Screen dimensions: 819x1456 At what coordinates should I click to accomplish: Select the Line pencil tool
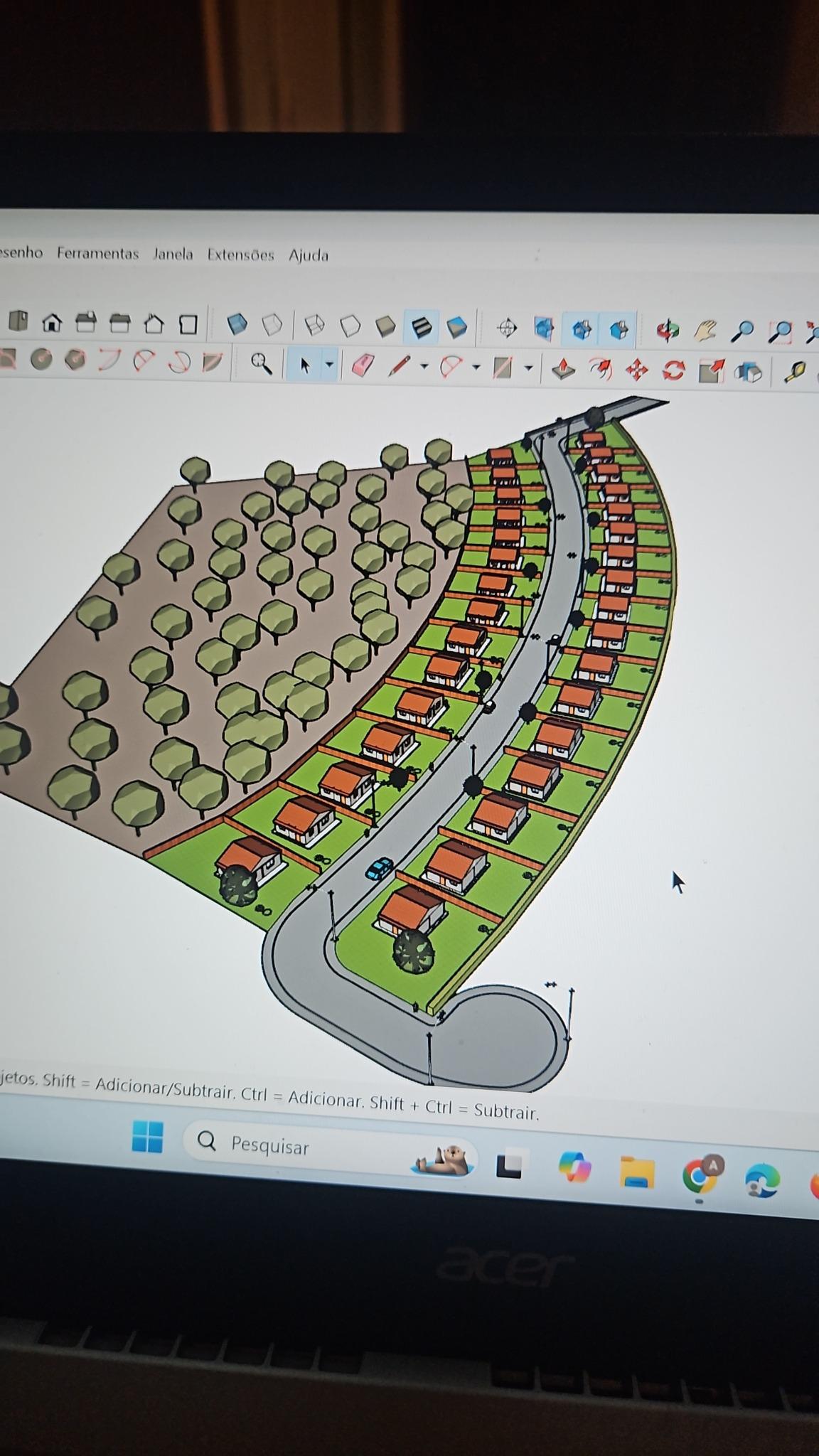(400, 366)
